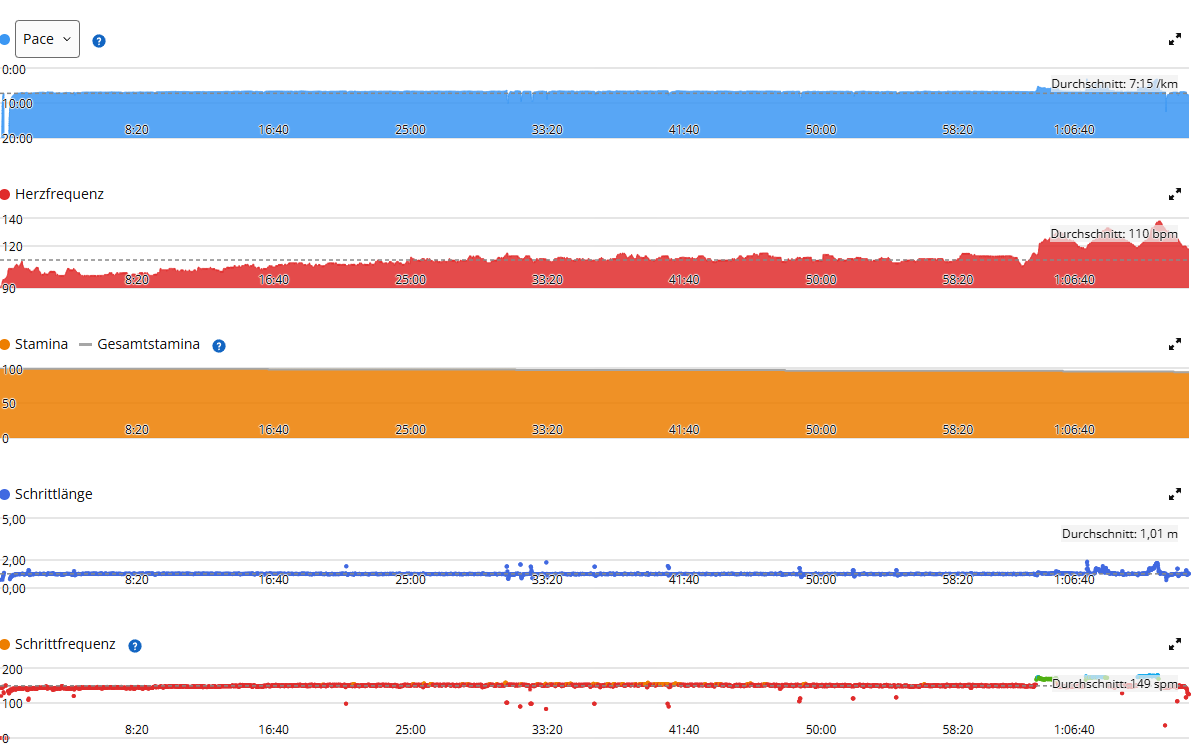Click the 50:00 marker on Pace chart
Image resolution: width=1194 pixels, height=750 pixels.
(821, 129)
